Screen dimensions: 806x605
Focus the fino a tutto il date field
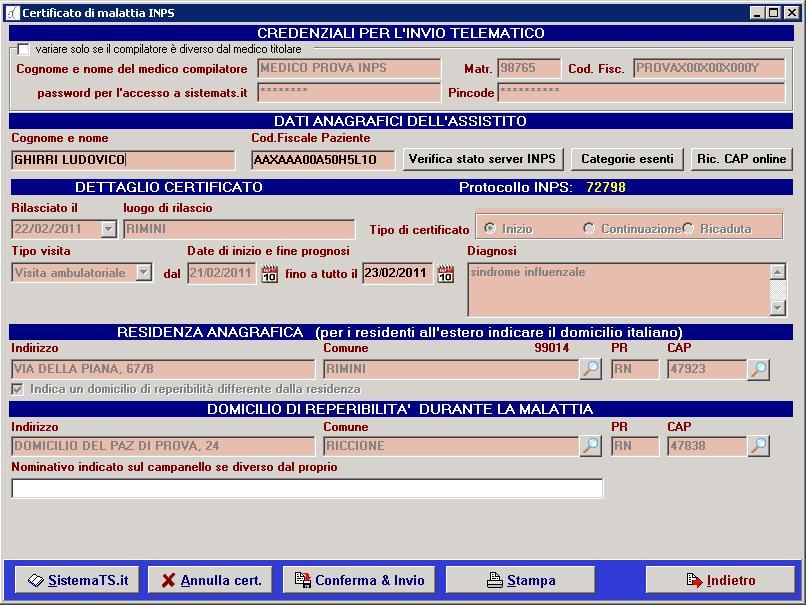[398, 273]
